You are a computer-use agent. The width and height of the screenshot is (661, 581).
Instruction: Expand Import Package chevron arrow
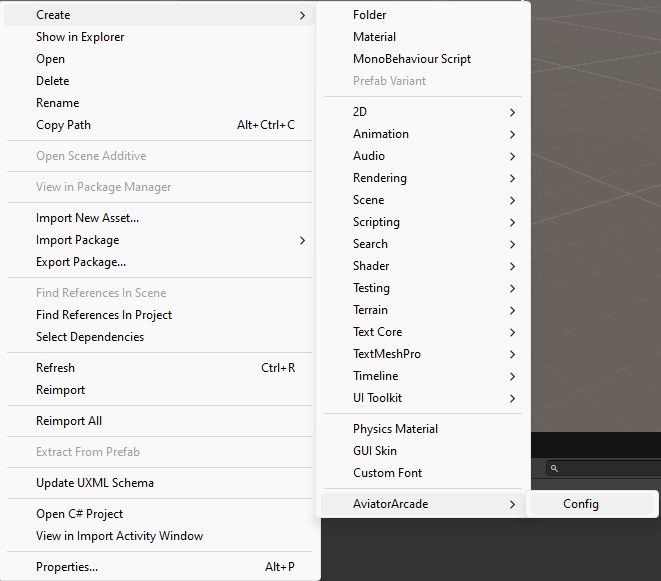302,240
